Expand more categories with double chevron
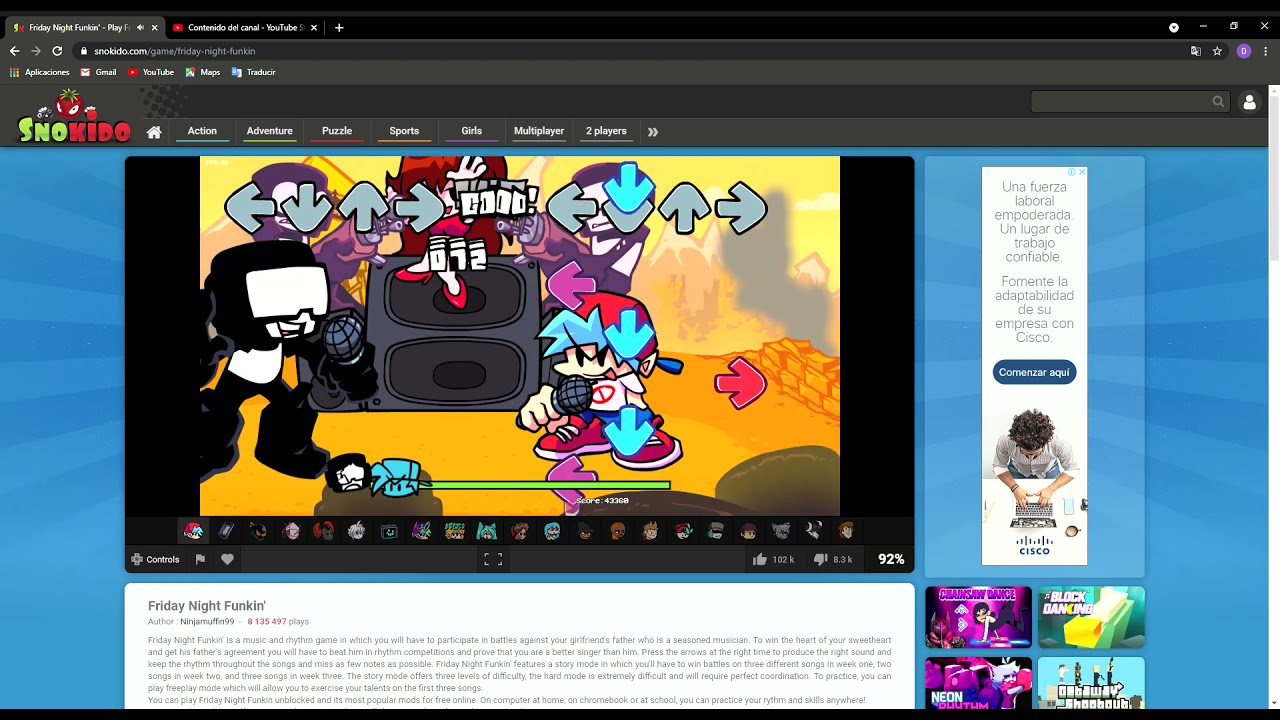Viewport: 1280px width, 720px height. pos(653,132)
